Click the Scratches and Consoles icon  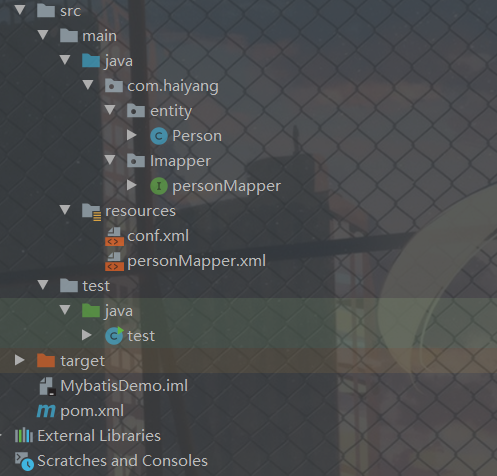pyautogui.click(x=24, y=461)
